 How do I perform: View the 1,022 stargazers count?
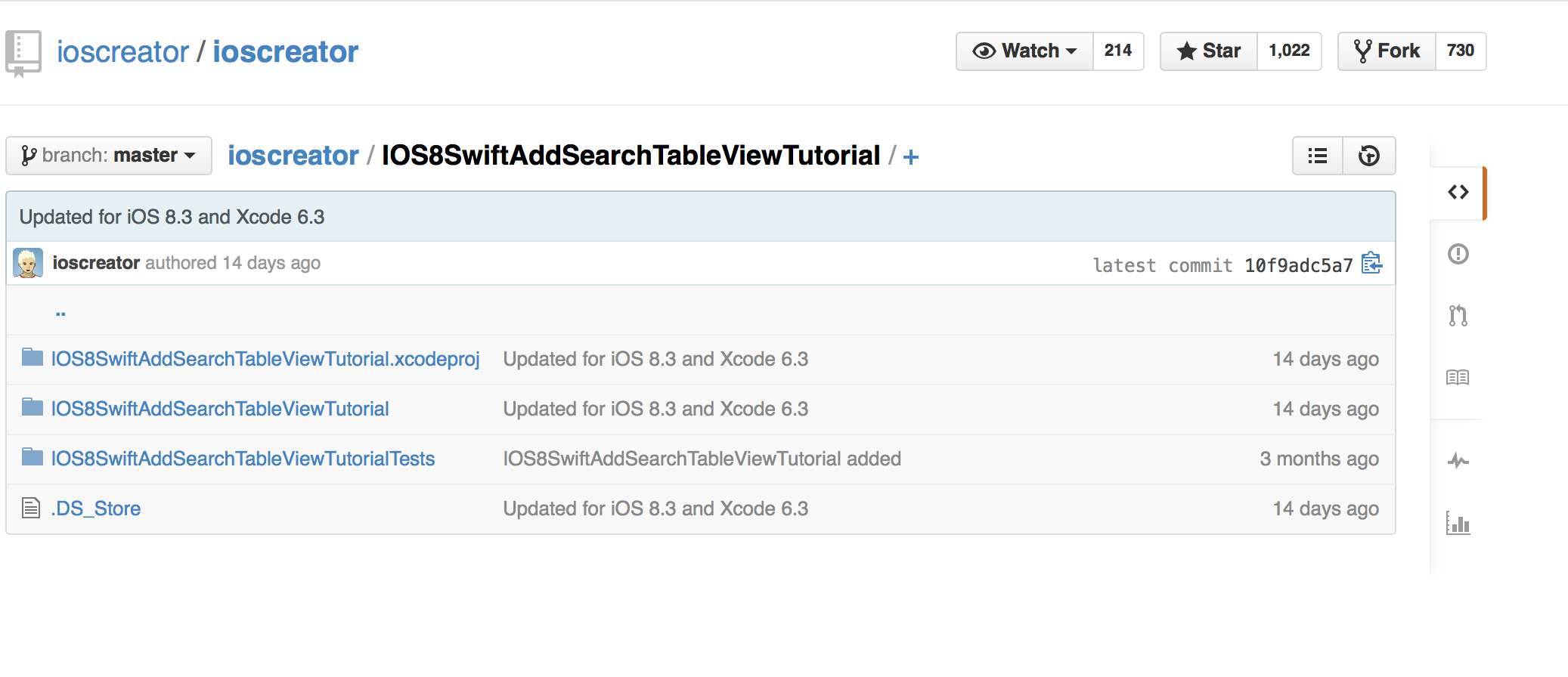tap(1289, 51)
